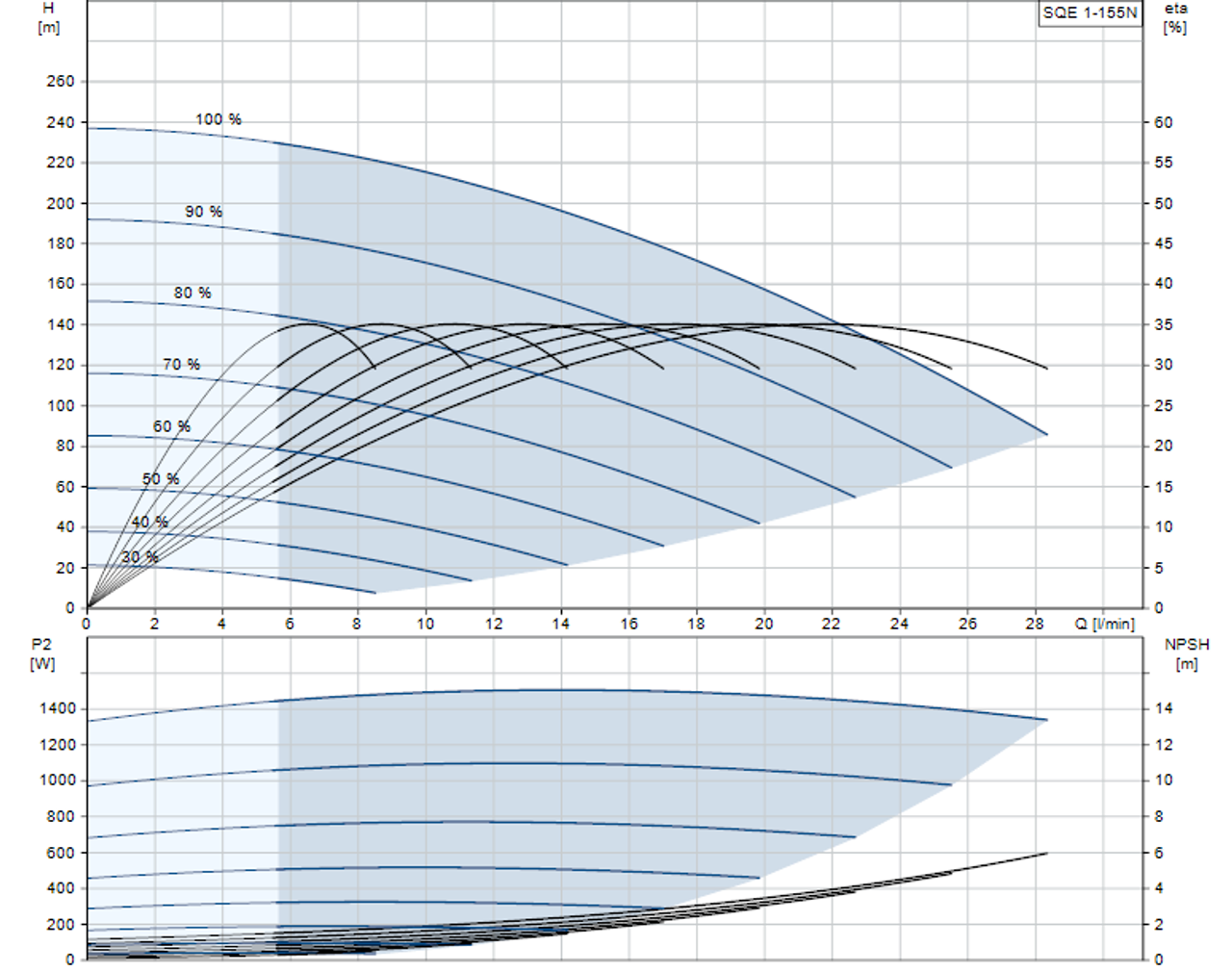Select the 40 % speed curve label
The height and width of the screenshot is (972, 1232).
click(x=149, y=523)
